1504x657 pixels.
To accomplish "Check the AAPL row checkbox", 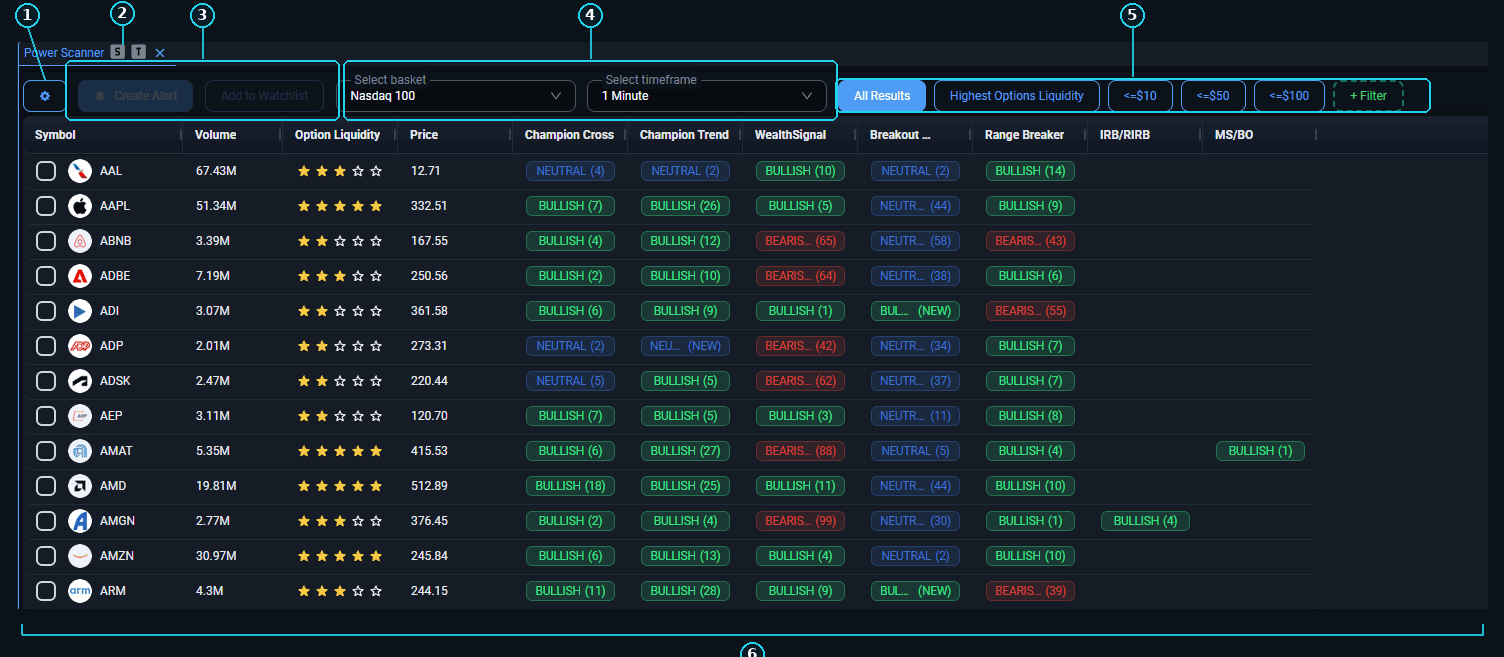I will pyautogui.click(x=46, y=206).
